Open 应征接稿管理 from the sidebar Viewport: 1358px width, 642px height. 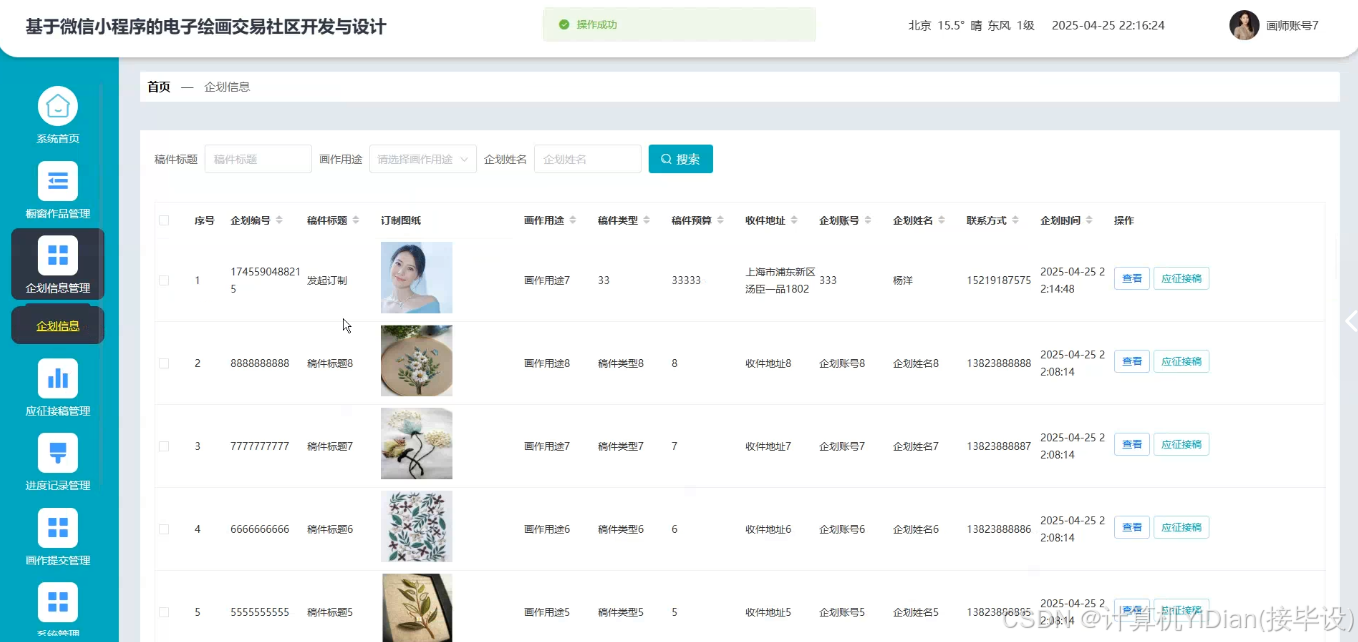coord(57,387)
